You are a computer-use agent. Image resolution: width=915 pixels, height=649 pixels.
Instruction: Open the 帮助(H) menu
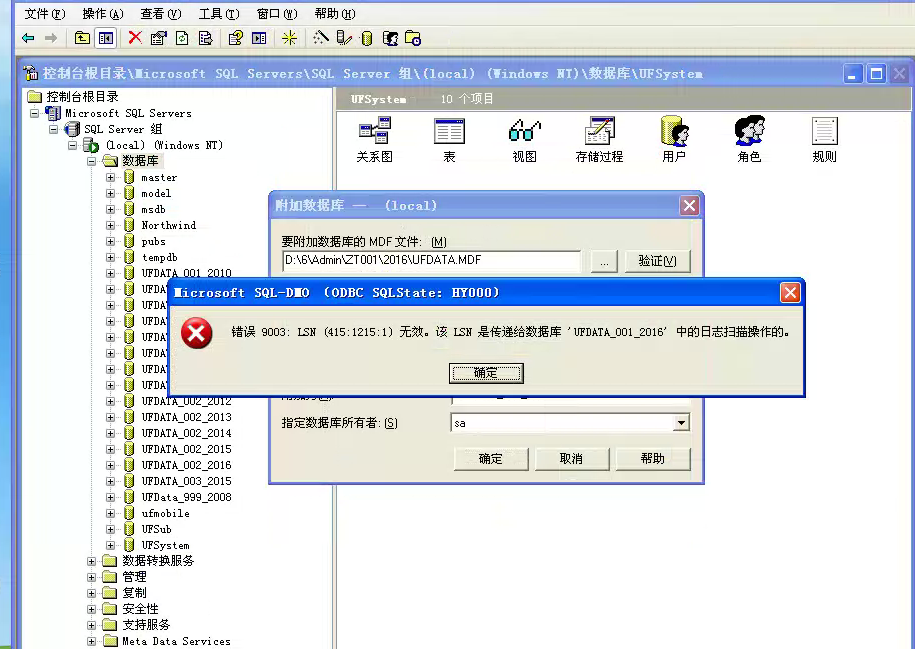pyautogui.click(x=335, y=14)
